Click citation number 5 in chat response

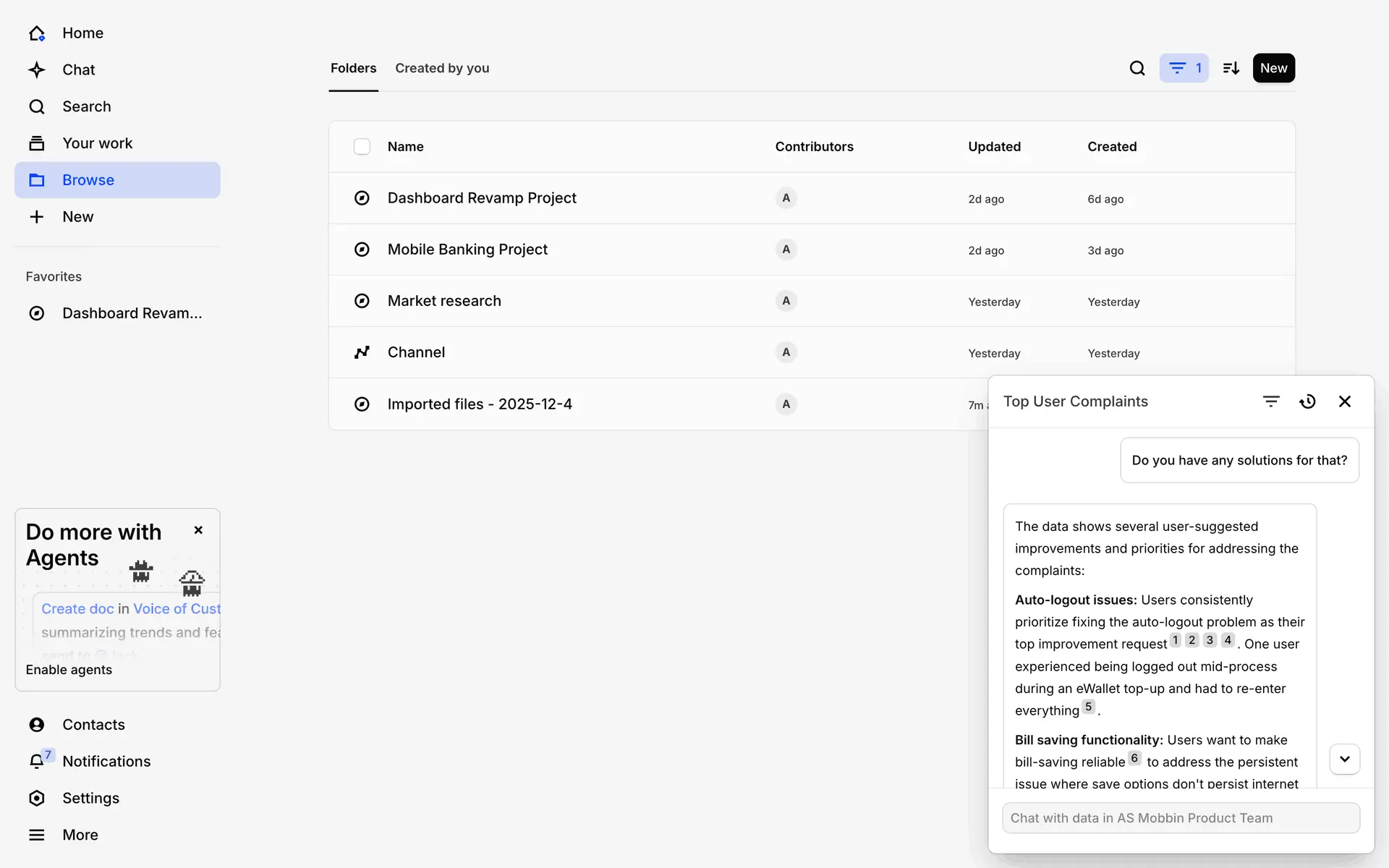point(1088,707)
